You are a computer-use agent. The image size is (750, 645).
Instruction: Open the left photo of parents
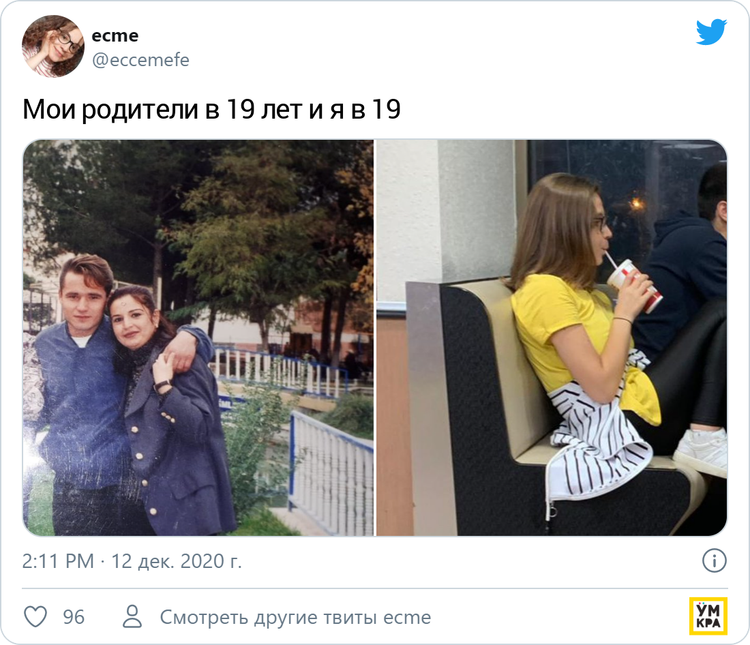pyautogui.click(x=199, y=338)
